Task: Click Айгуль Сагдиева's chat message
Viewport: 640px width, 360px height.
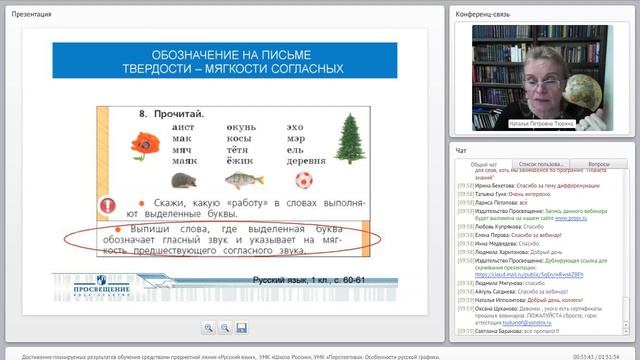Action: (513, 292)
